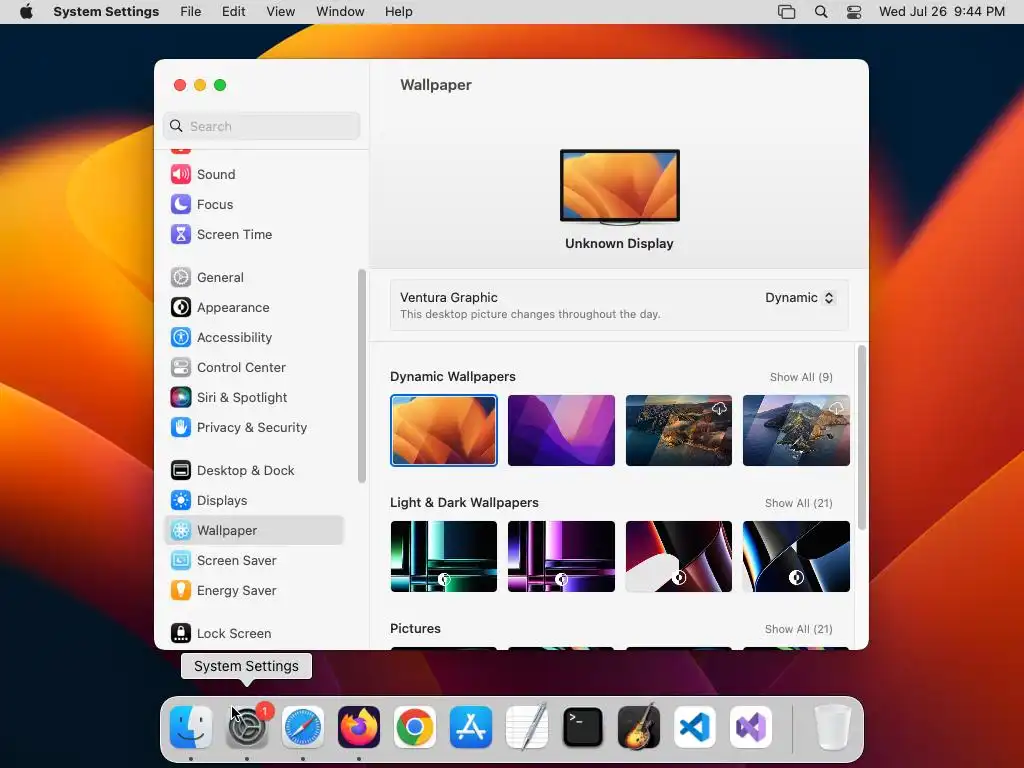Image resolution: width=1024 pixels, height=768 pixels.
Task: Open date and time in menu bar
Action: [942, 12]
